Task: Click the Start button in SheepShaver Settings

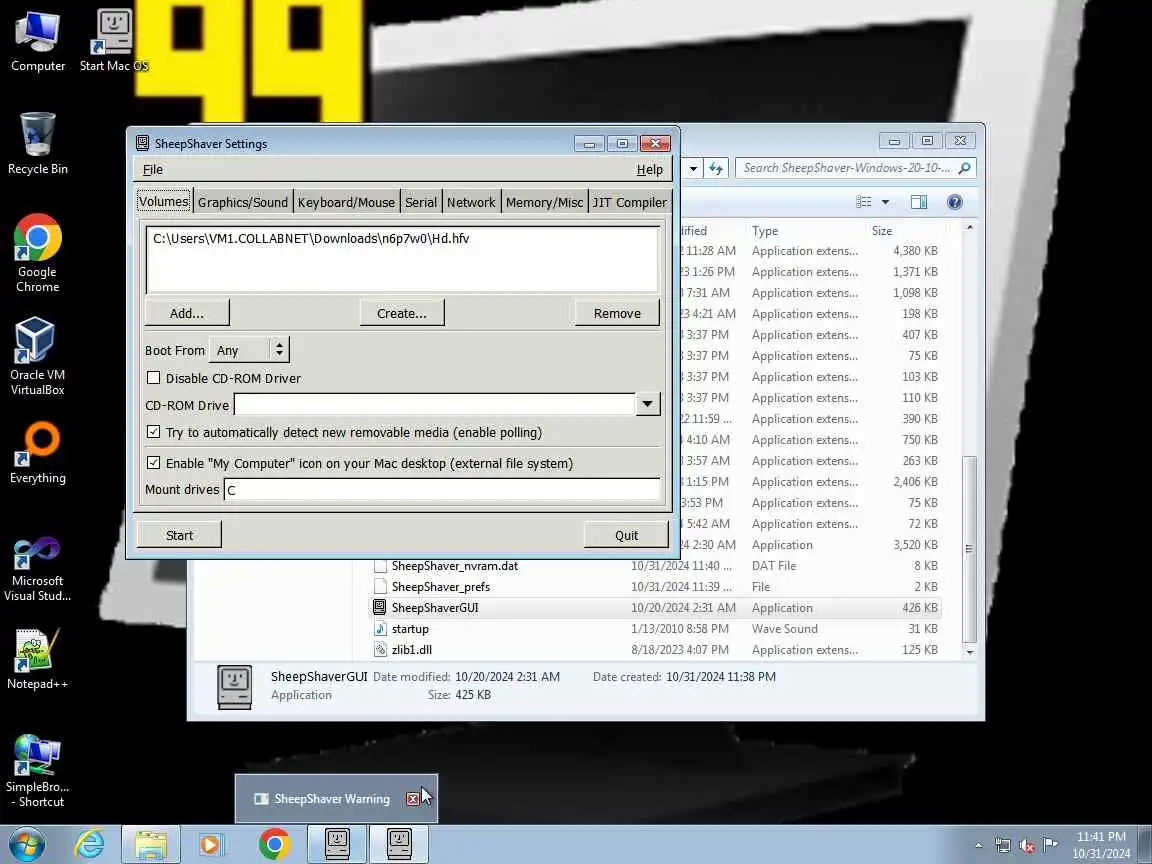Action: tap(179, 535)
